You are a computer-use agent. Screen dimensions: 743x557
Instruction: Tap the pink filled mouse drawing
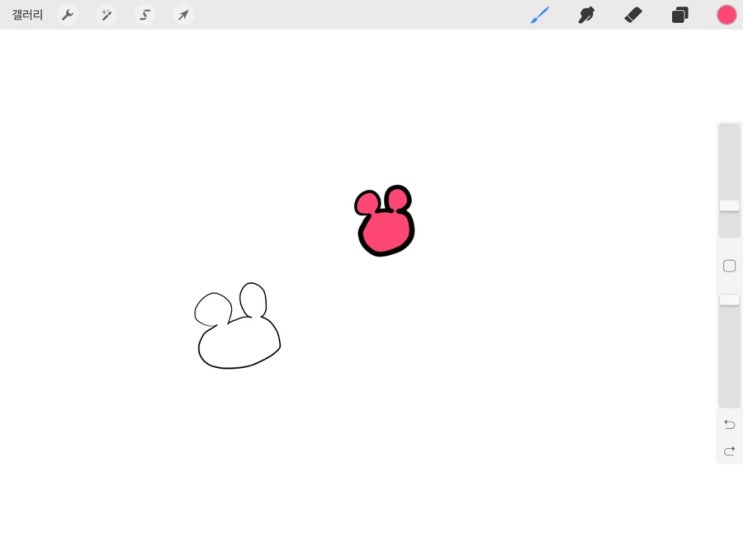click(385, 221)
